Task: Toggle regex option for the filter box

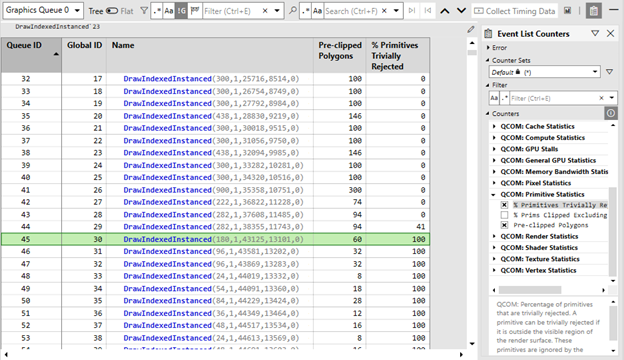Action: pyautogui.click(x=157, y=11)
